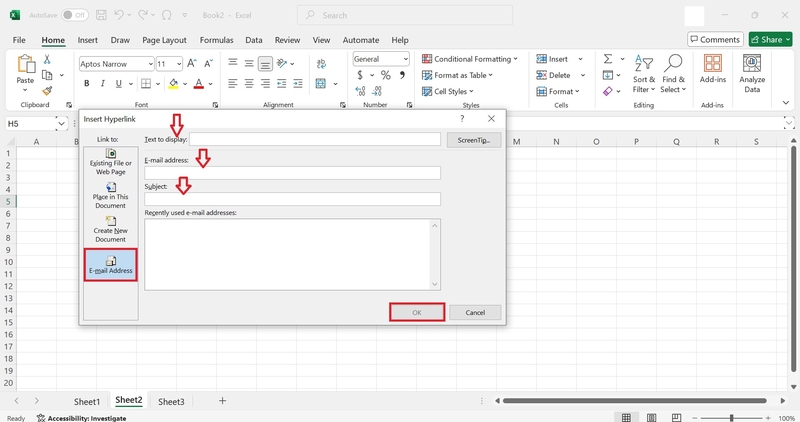Toggle Wrap Text icon
Screen dimensions: 800x422
[x=321, y=64]
